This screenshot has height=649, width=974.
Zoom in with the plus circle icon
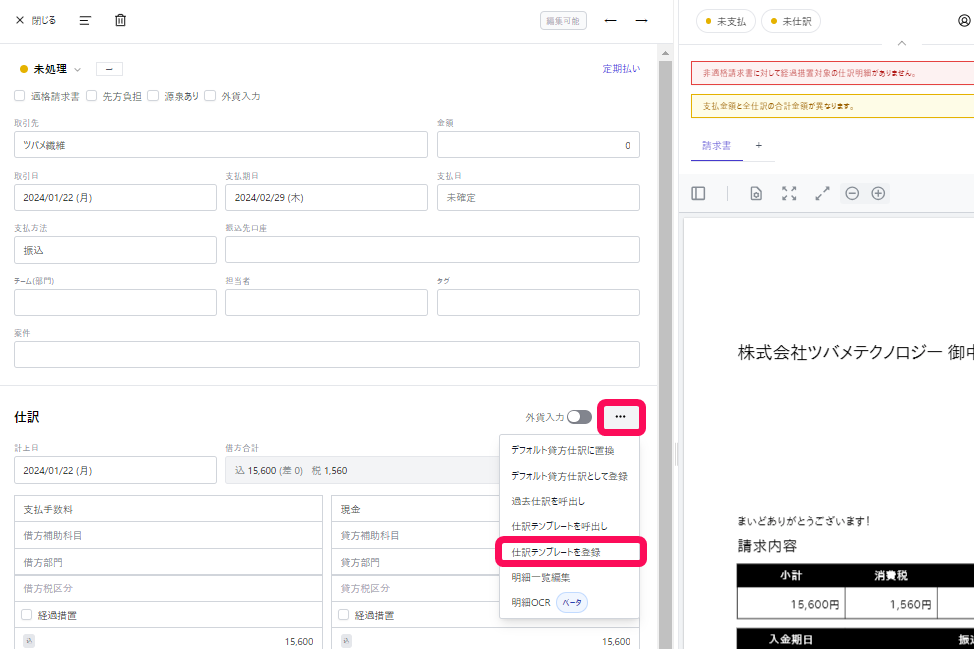[x=878, y=193]
